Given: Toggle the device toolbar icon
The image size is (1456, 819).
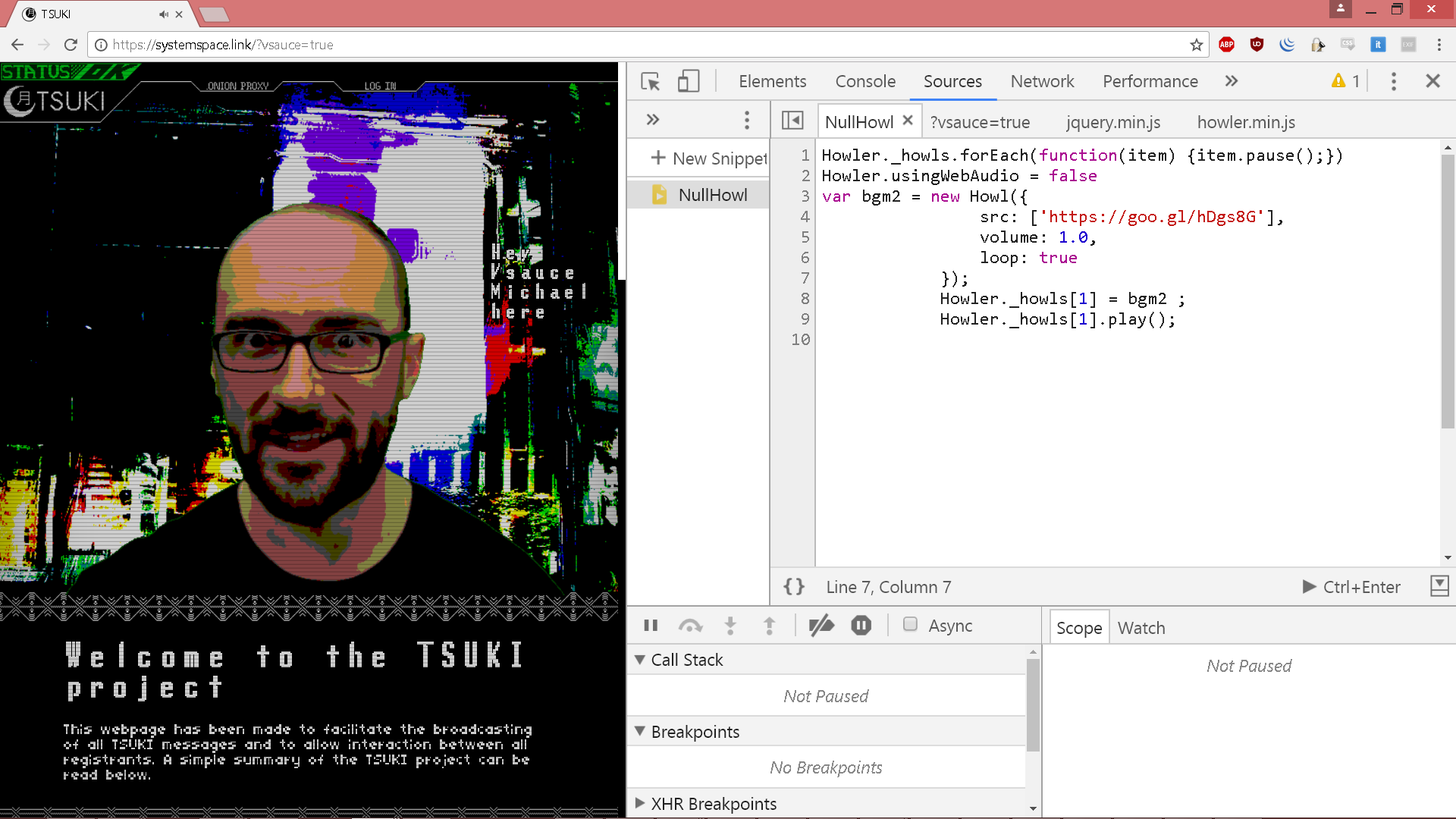Looking at the screenshot, I should [x=688, y=81].
